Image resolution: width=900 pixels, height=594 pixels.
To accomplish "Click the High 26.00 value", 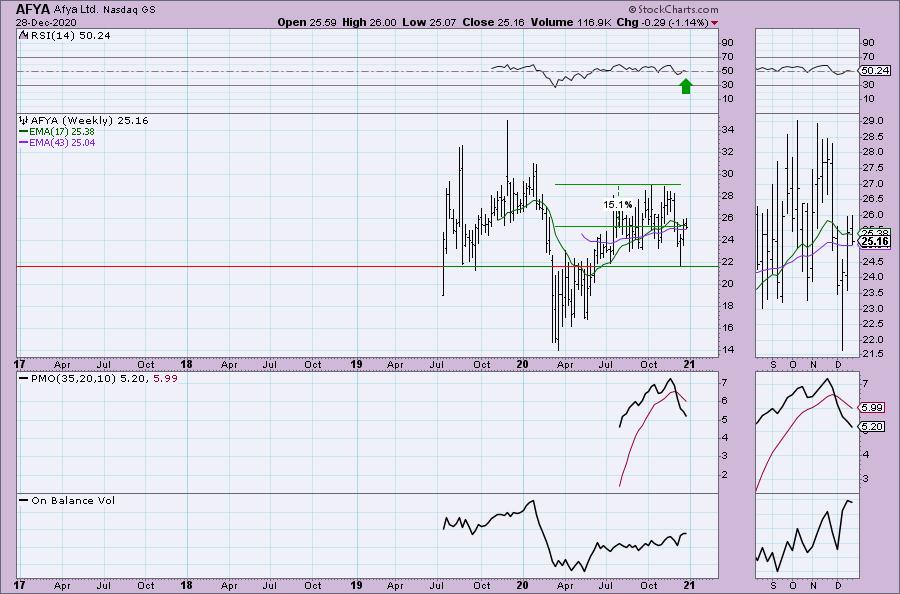I will point(369,22).
